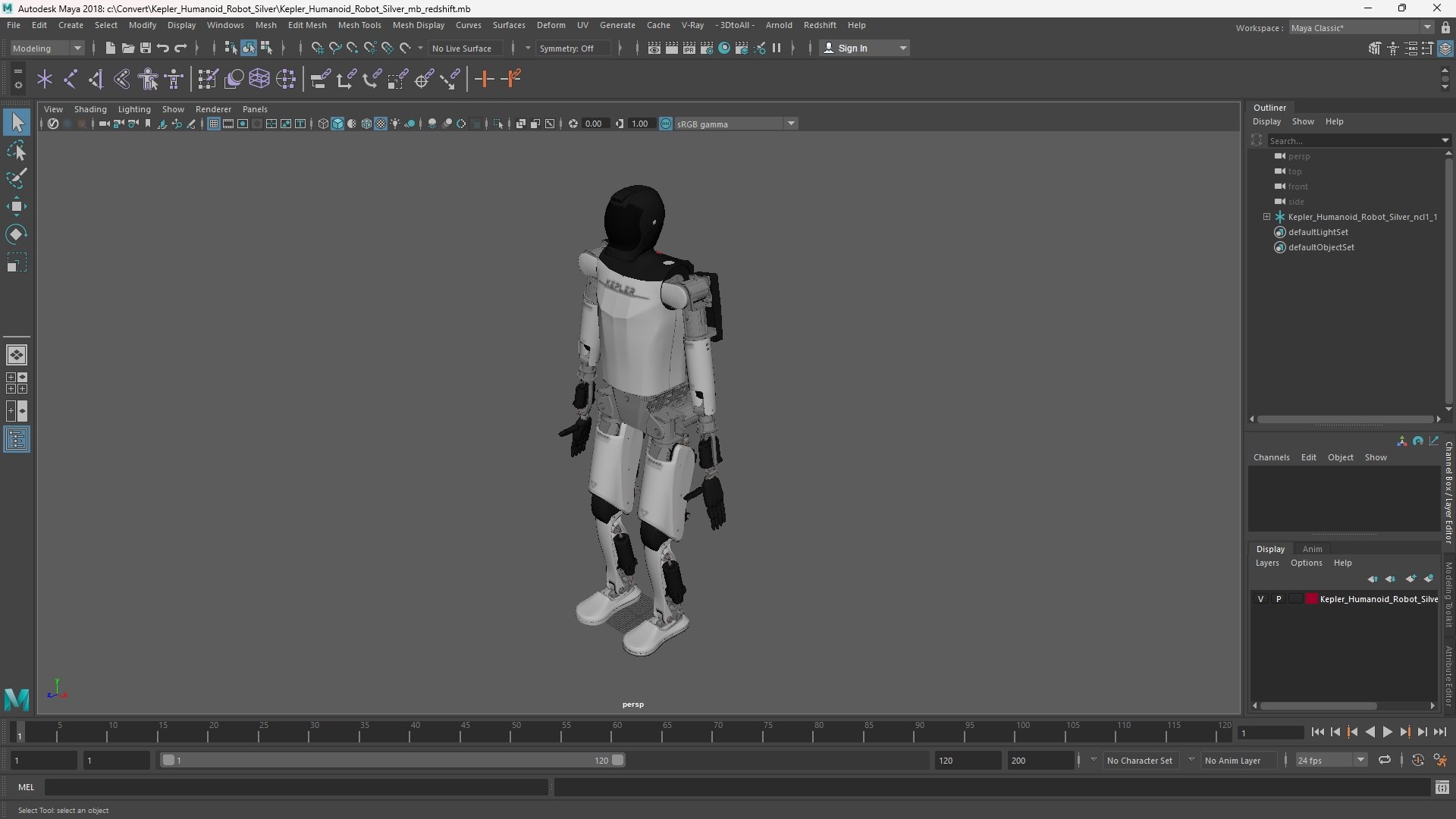Viewport: 1456px width, 819px height.
Task: Click the MEL script language label
Action: click(x=27, y=787)
